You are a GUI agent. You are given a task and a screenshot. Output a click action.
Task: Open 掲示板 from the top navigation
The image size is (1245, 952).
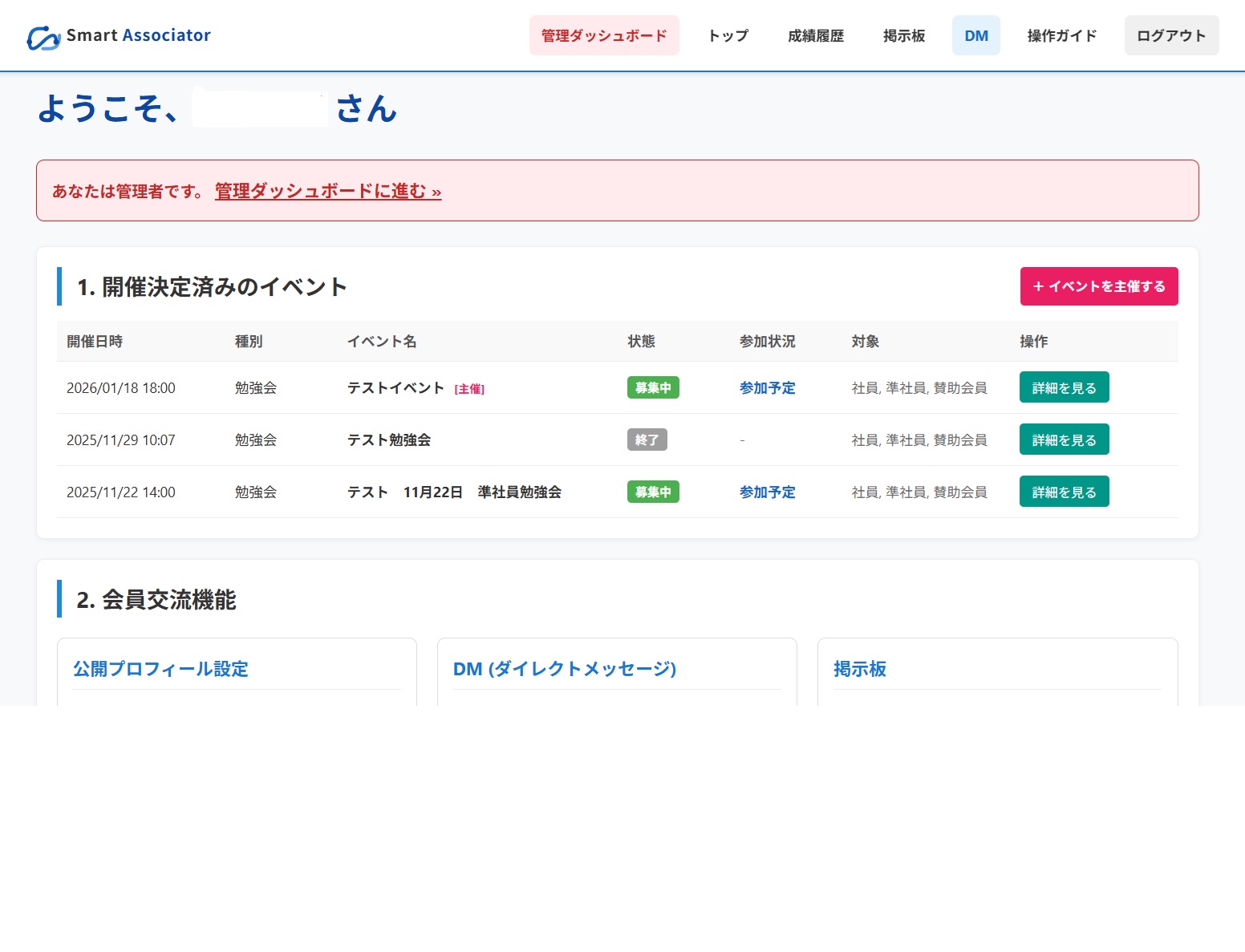click(x=903, y=35)
